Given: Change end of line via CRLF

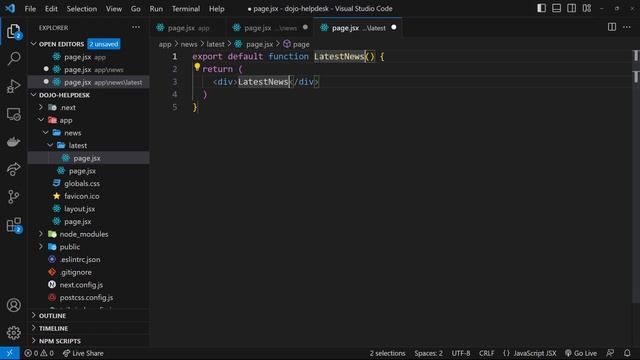Looking at the screenshot, I should pos(487,353).
